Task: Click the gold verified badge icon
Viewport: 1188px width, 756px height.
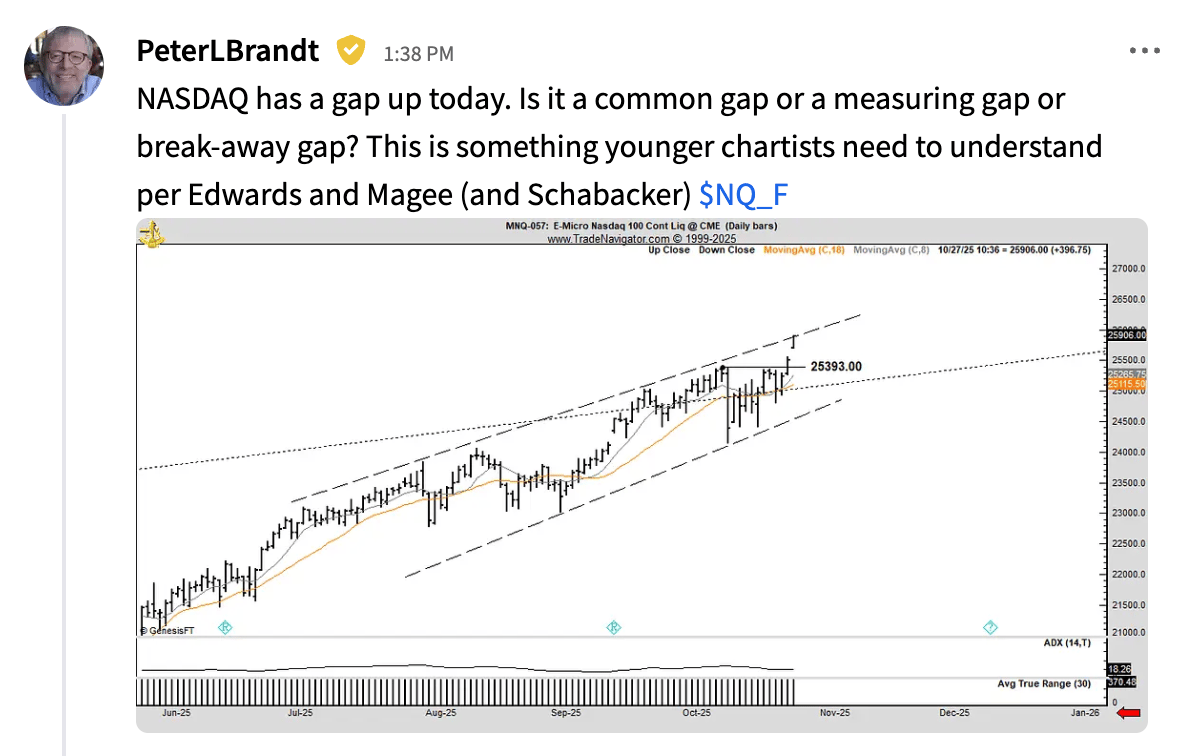Action: point(350,51)
